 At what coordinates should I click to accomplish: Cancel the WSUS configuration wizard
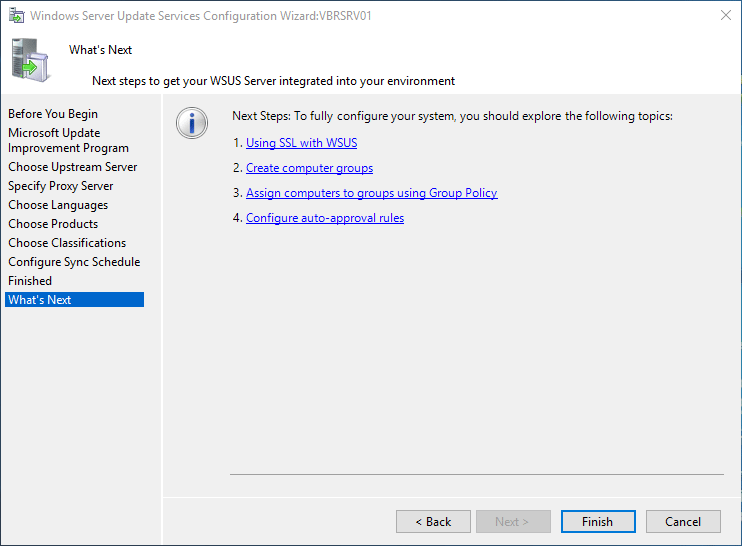[683, 521]
